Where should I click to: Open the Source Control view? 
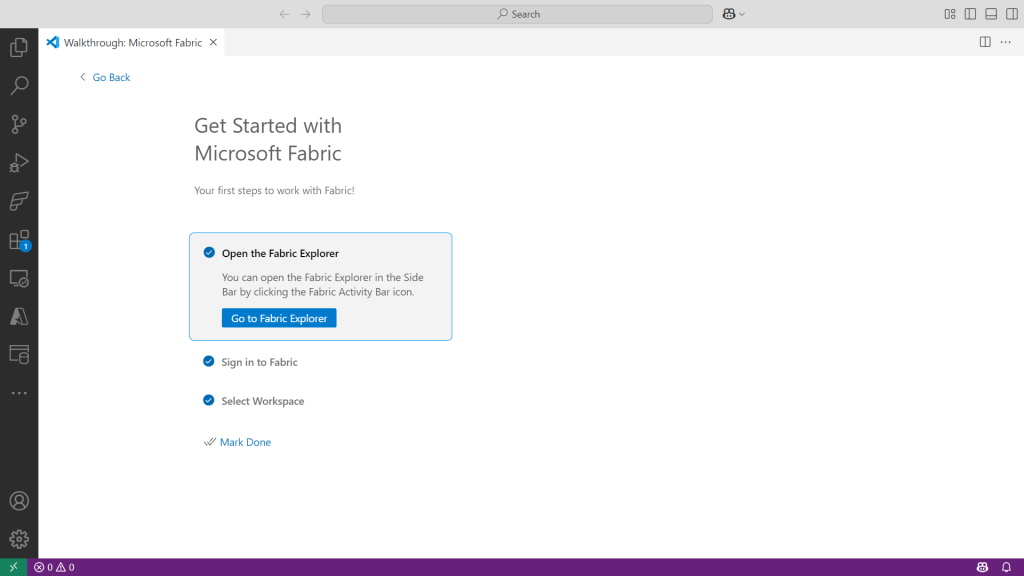pyautogui.click(x=19, y=124)
